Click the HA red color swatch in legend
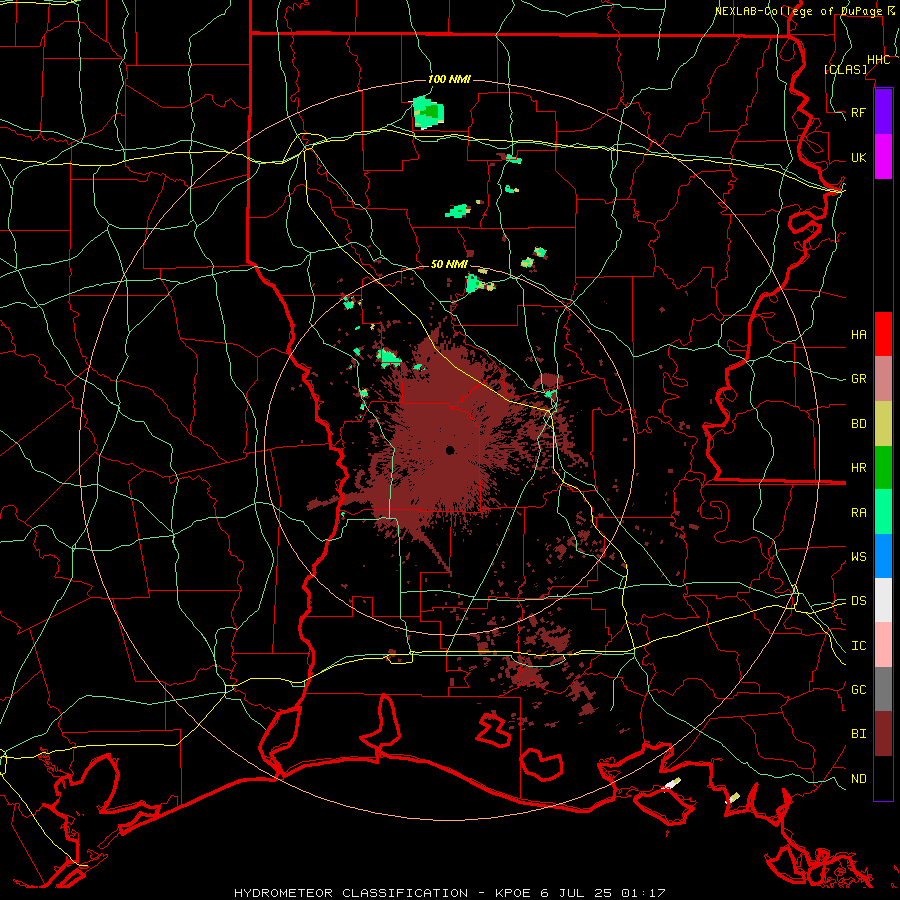 pyautogui.click(x=883, y=334)
